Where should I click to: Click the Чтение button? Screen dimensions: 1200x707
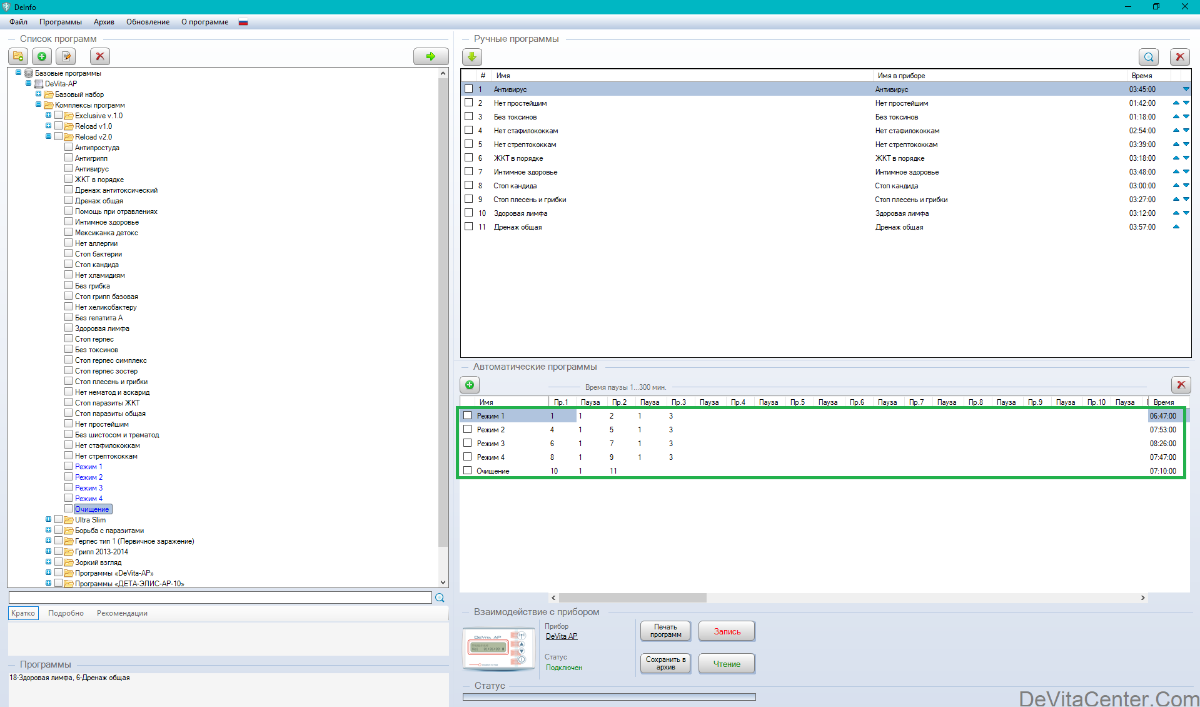point(726,663)
